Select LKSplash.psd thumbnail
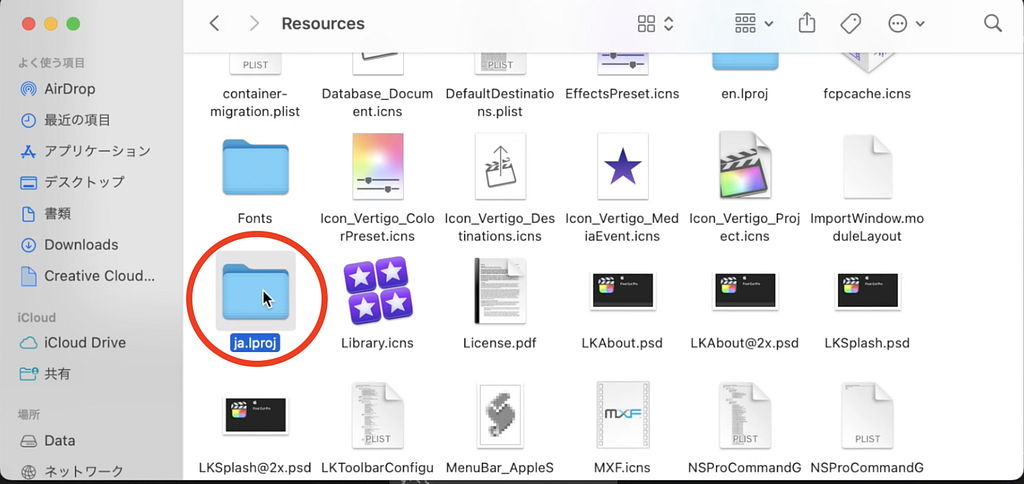The height and width of the screenshot is (484, 1024). click(868, 291)
